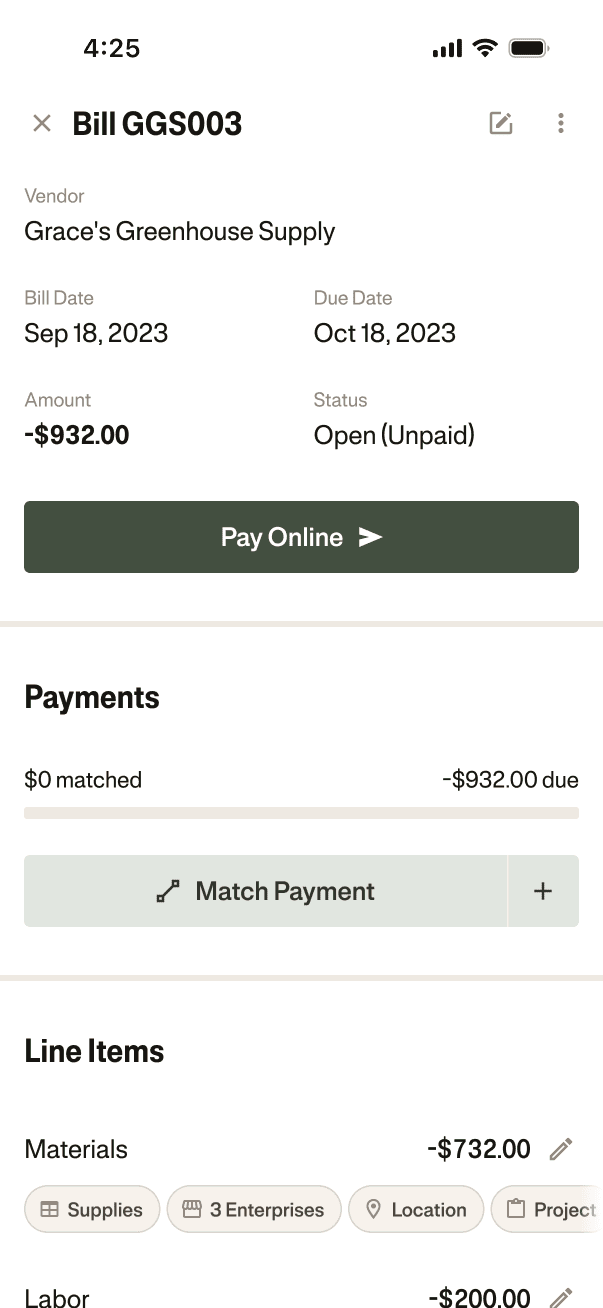Click the arrows icon on Match Payment
Image resolution: width=603 pixels, height=1308 pixels.
click(x=170, y=890)
